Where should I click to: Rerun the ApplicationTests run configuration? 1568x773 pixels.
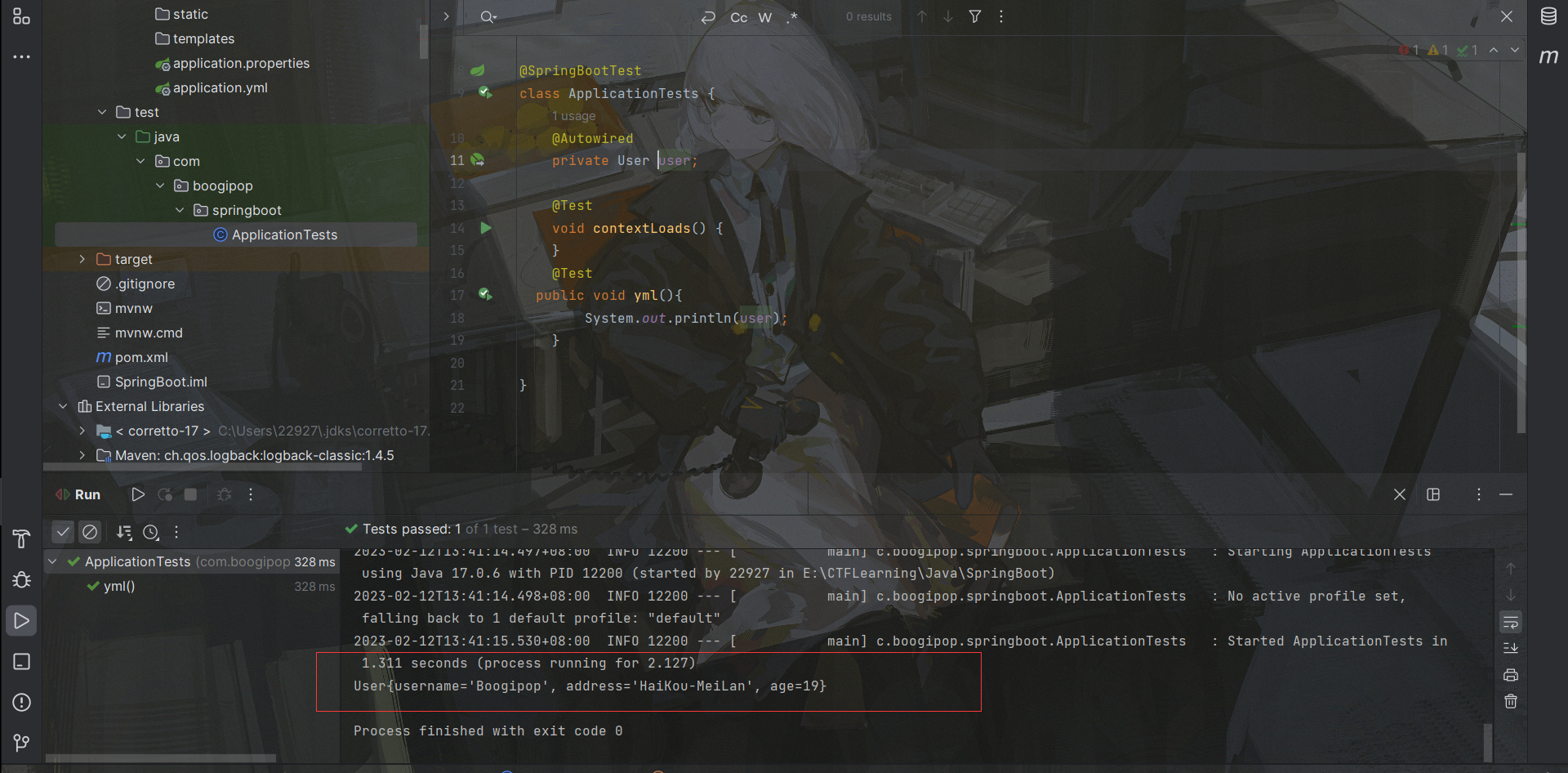point(138,494)
